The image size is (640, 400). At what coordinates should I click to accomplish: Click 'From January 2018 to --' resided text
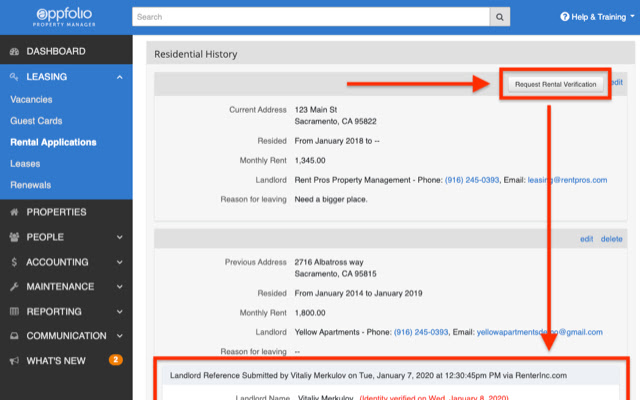point(337,141)
